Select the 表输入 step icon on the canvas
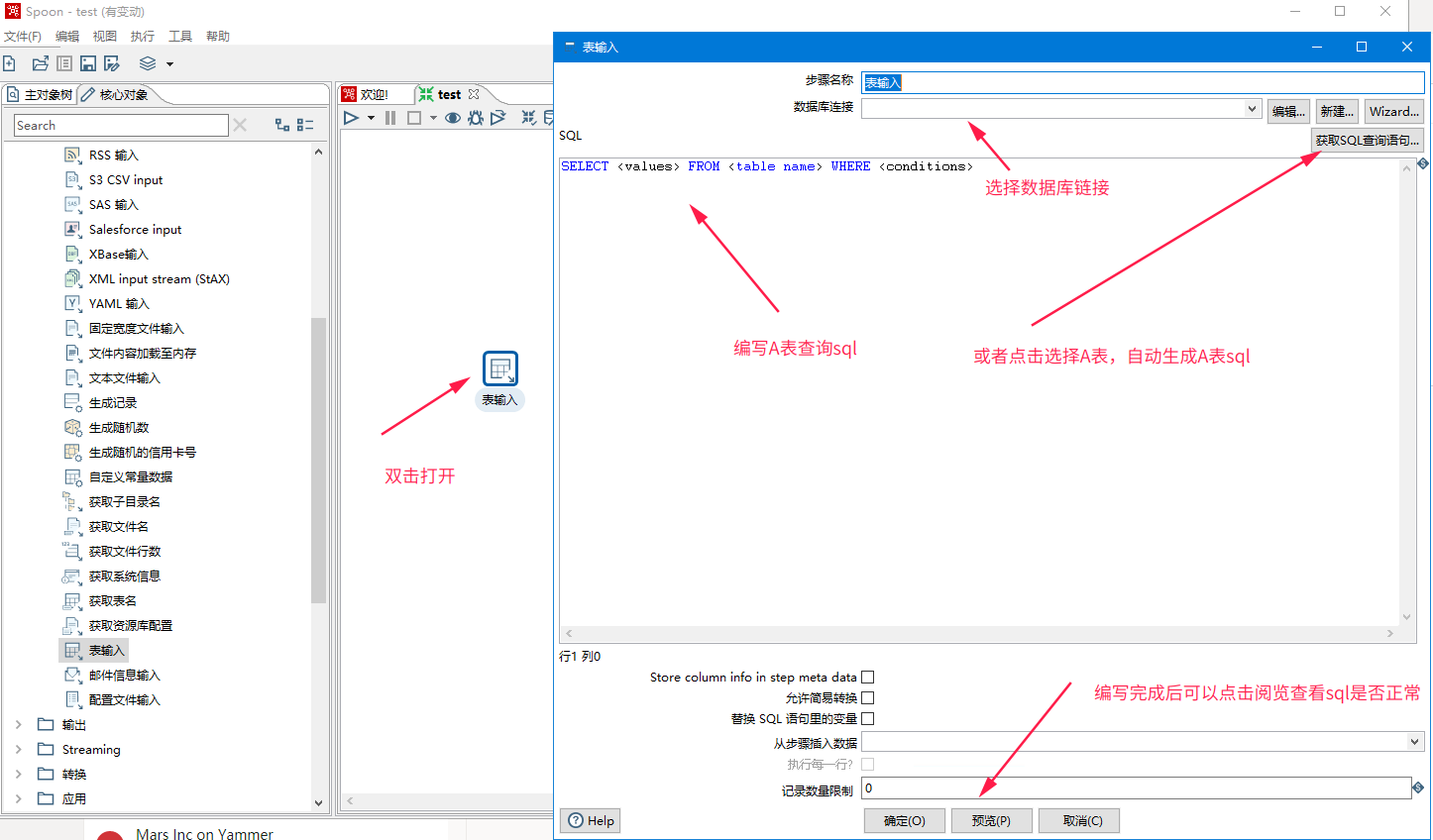This screenshot has height=840, width=1433. tap(499, 367)
